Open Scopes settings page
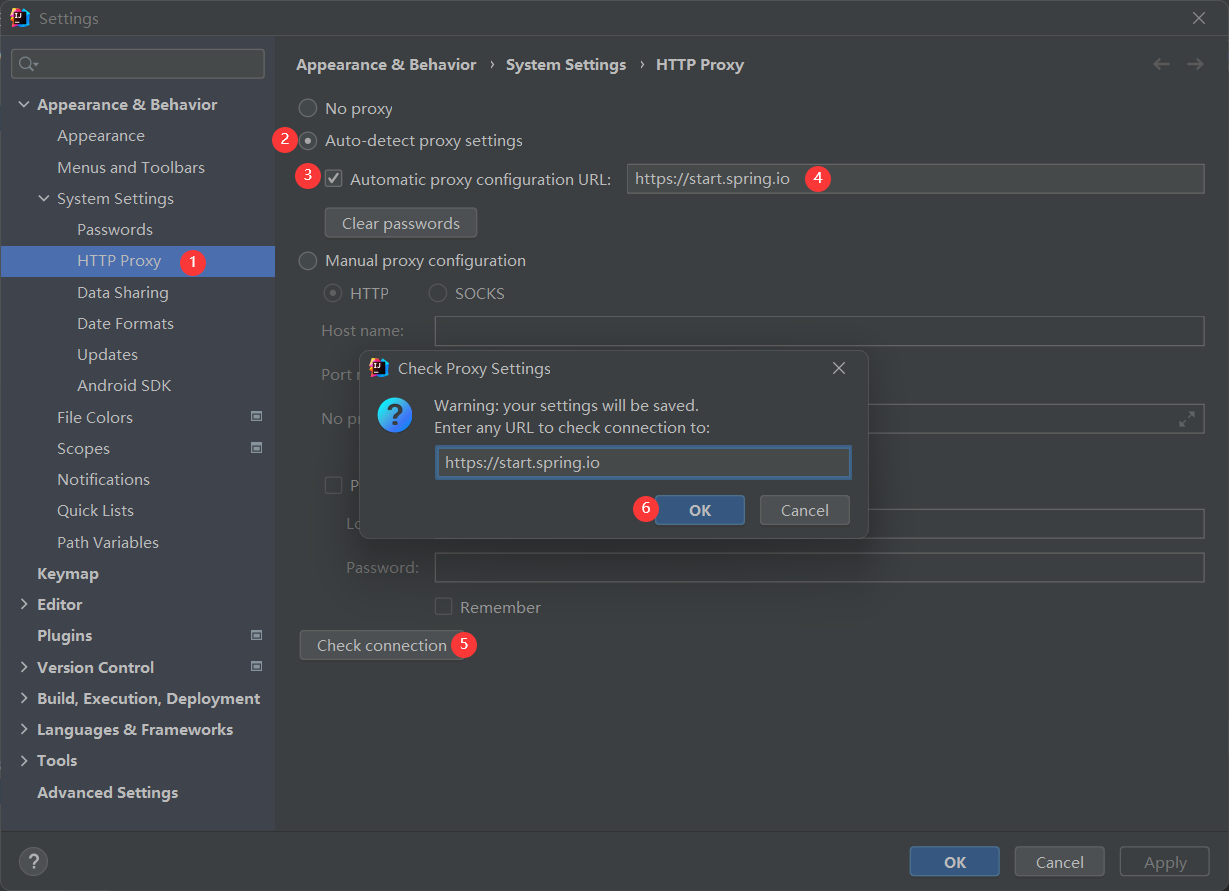1229x891 pixels. click(83, 448)
